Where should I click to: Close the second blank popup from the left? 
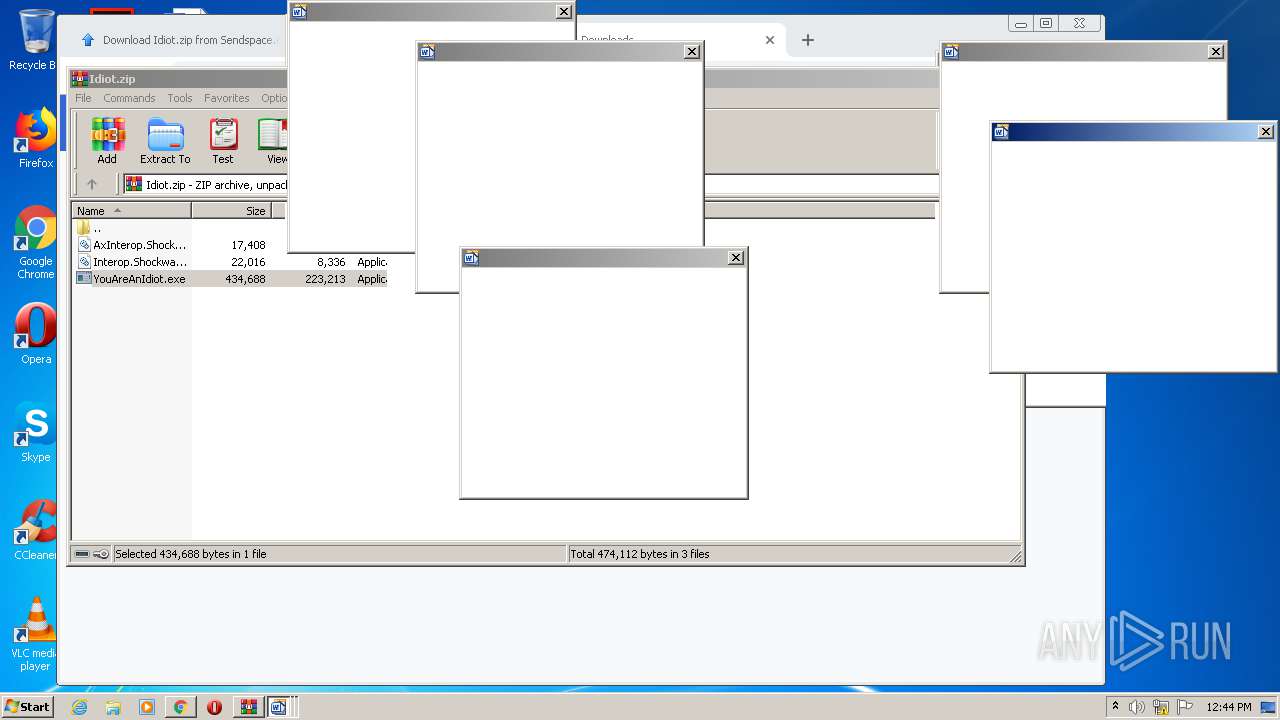(692, 52)
